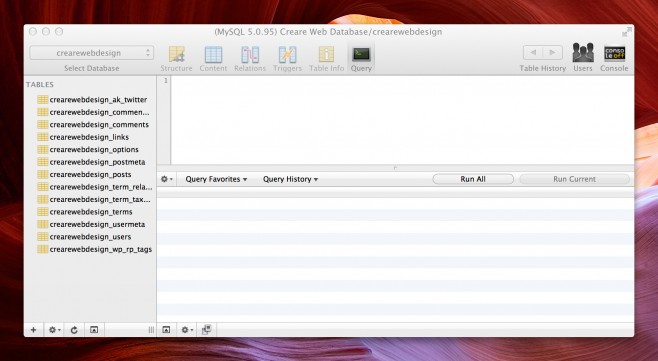Screen dimensions: 658x361
Task: Select the Query view icon
Action: tap(361, 54)
